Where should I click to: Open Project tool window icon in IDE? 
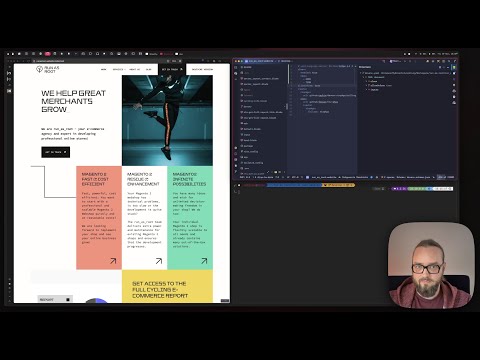(x=236, y=67)
